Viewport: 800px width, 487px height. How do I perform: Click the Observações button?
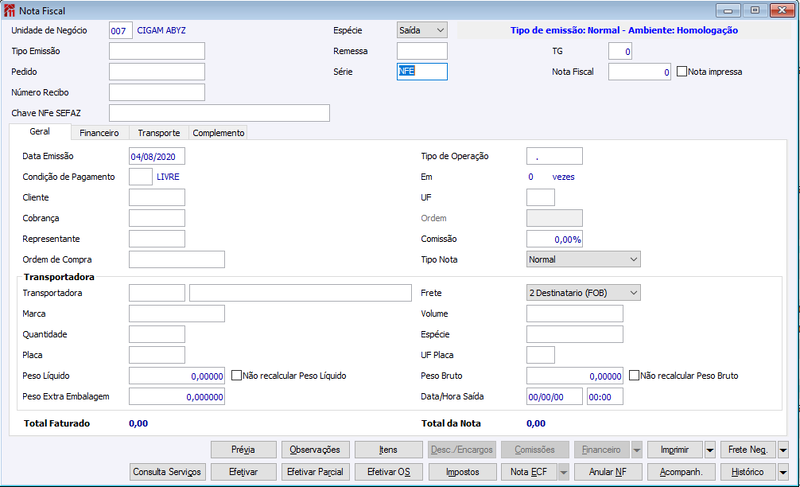pyautogui.click(x=315, y=450)
